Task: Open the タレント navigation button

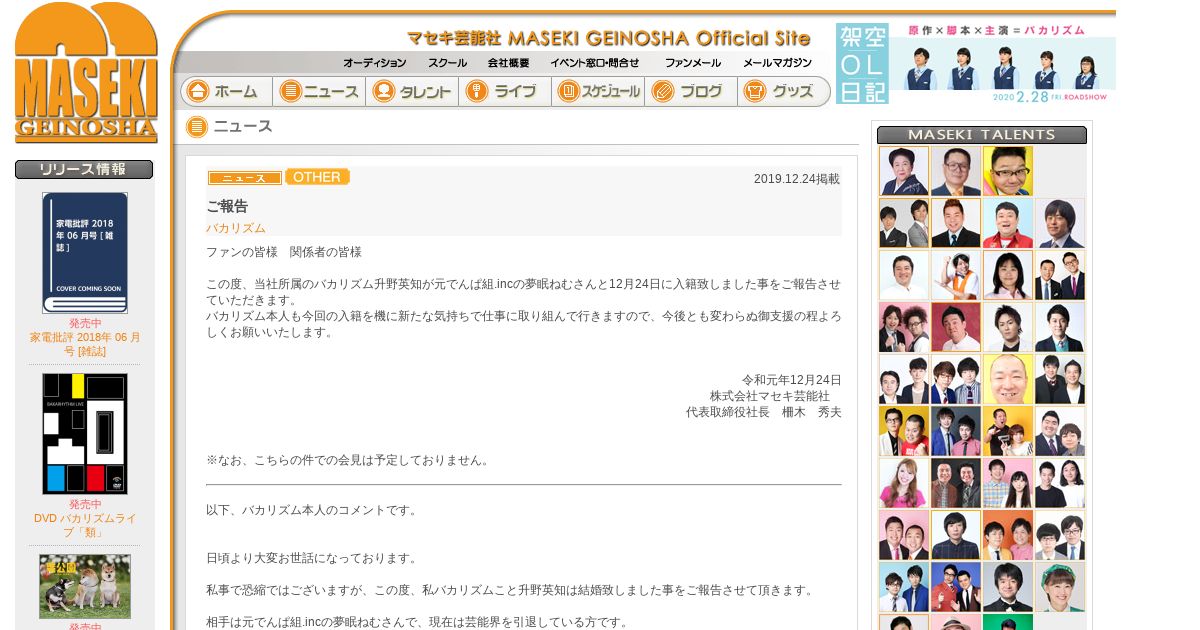Action: [x=412, y=91]
